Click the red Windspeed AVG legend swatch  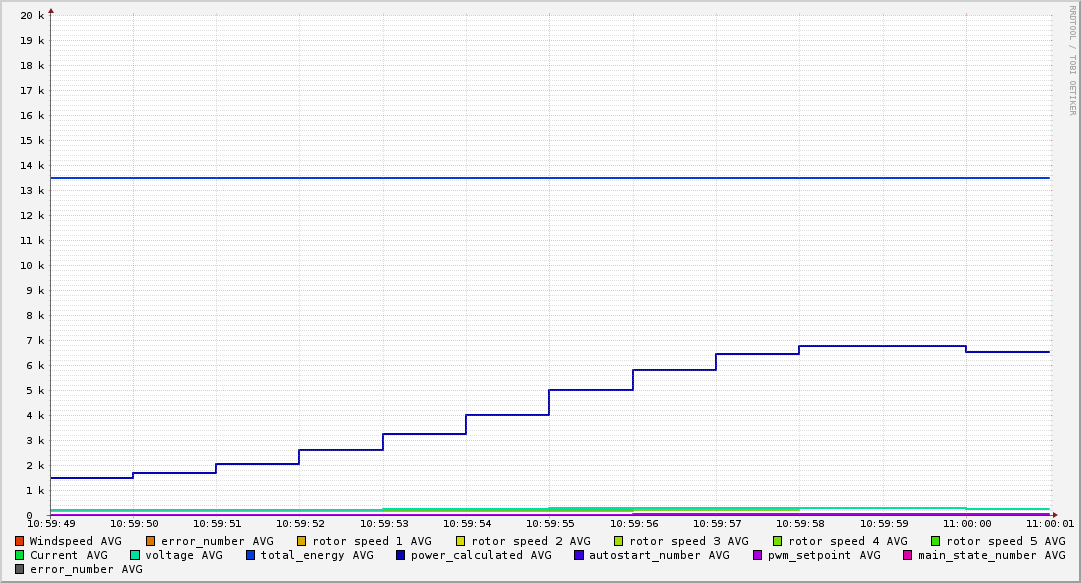pyautogui.click(x=19, y=541)
